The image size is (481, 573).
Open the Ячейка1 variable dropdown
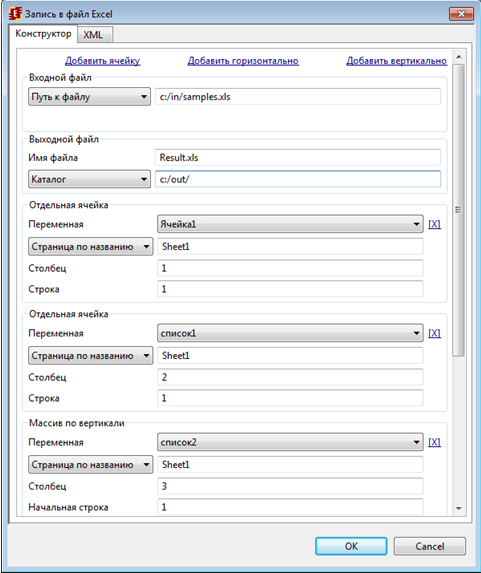coord(290,224)
